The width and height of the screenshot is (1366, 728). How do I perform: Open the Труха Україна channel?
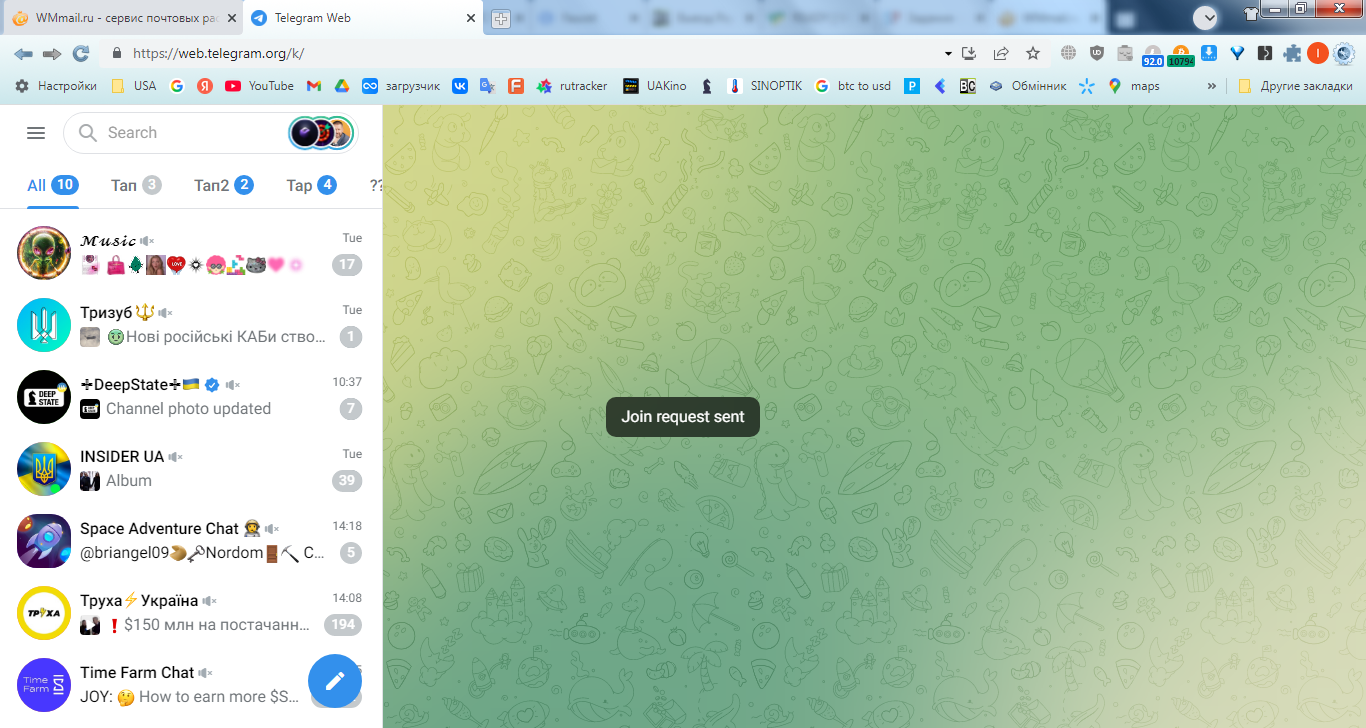tap(191, 613)
